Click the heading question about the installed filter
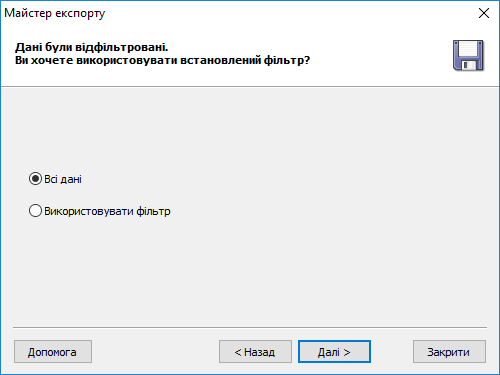Image resolution: width=500 pixels, height=375 pixels. tap(162, 61)
